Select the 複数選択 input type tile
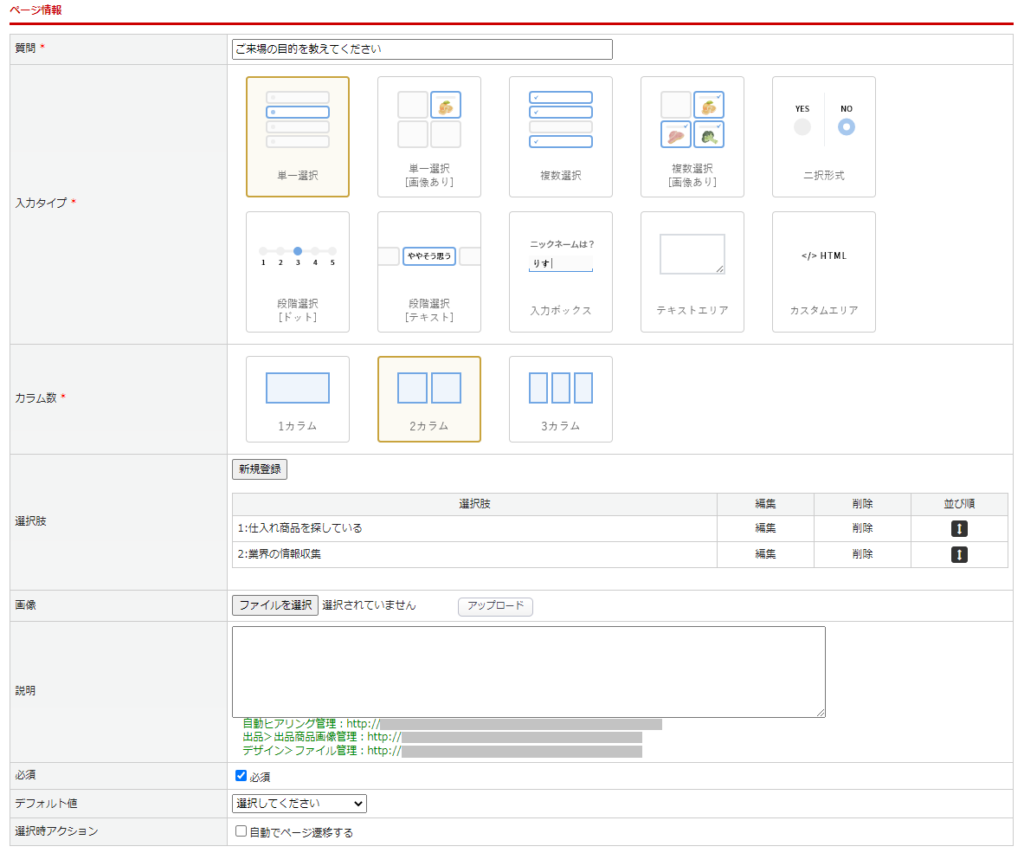 click(x=560, y=137)
